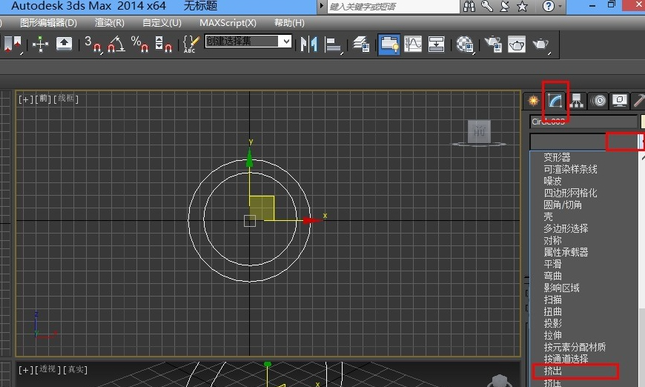The width and height of the screenshot is (645, 387).
Task: Choose 噪波 modifier from list
Action: pyautogui.click(x=552, y=181)
